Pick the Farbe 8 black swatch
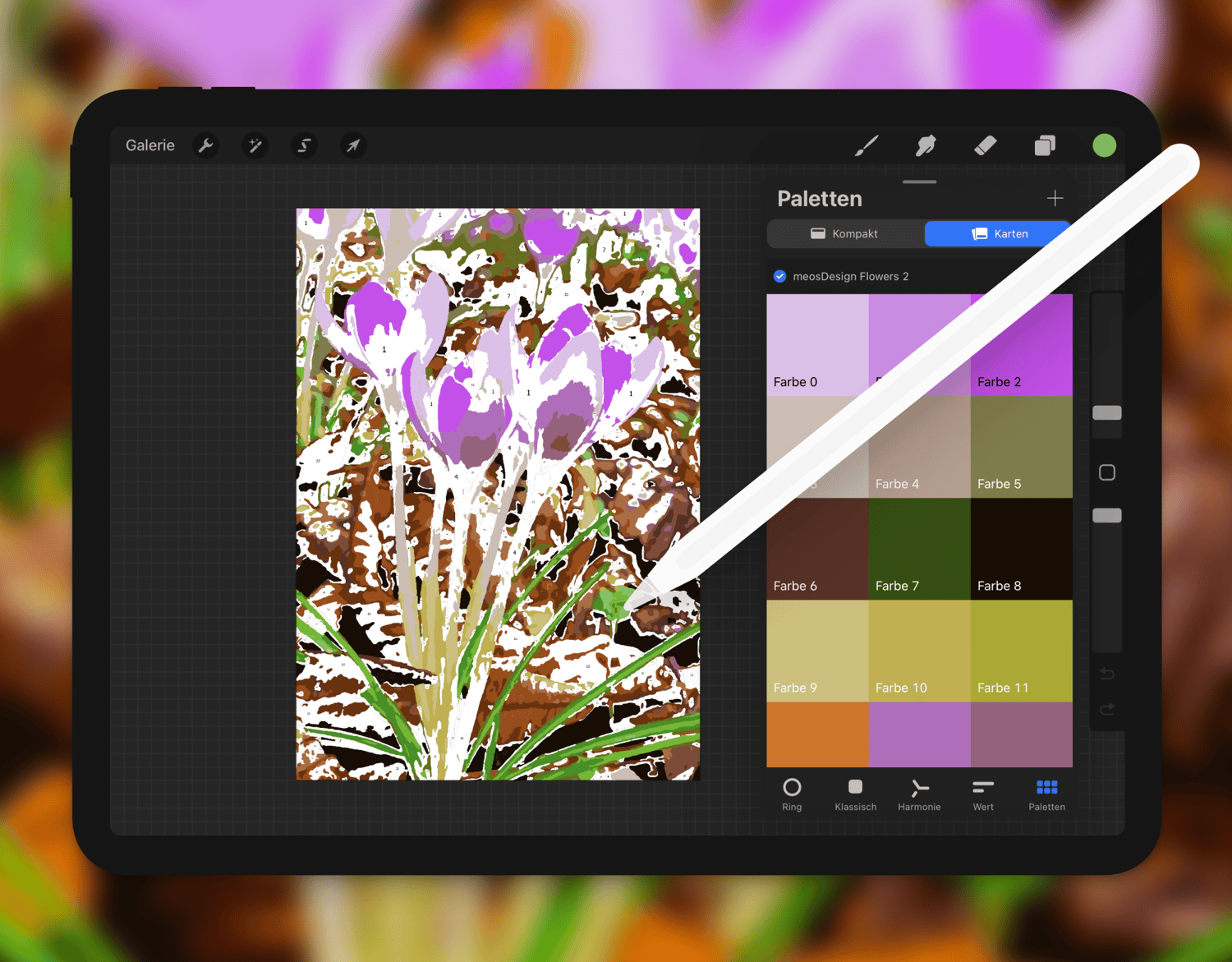The height and width of the screenshot is (962, 1232). pyautogui.click(x=1022, y=549)
